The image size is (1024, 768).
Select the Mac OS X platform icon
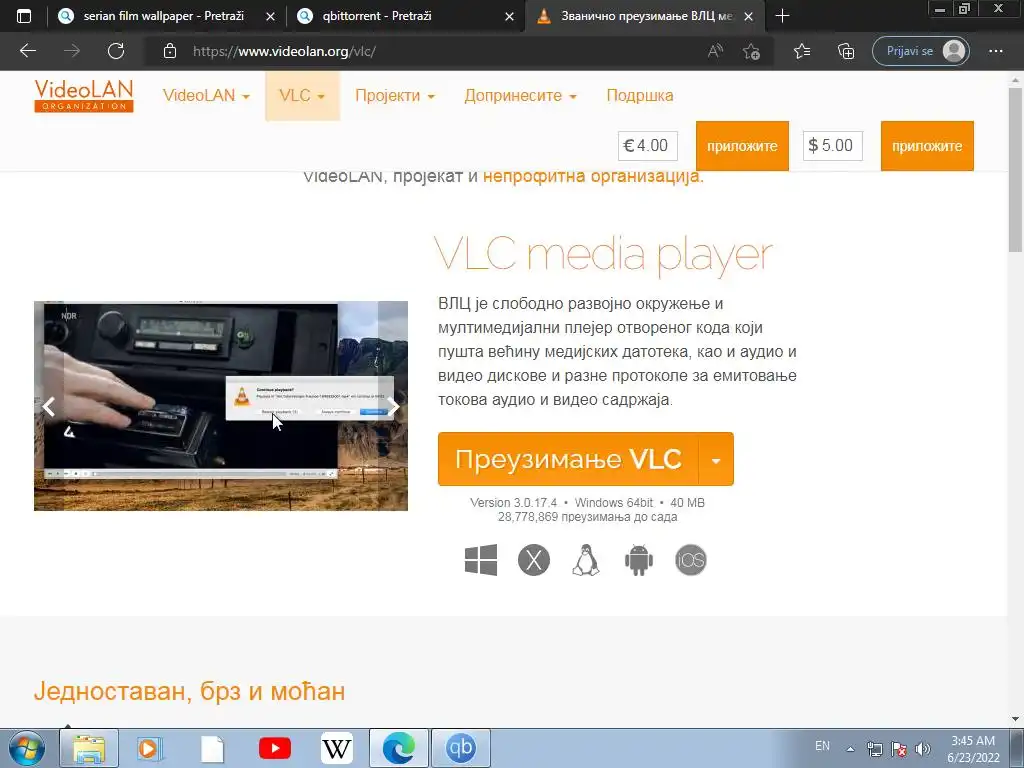tap(534, 560)
